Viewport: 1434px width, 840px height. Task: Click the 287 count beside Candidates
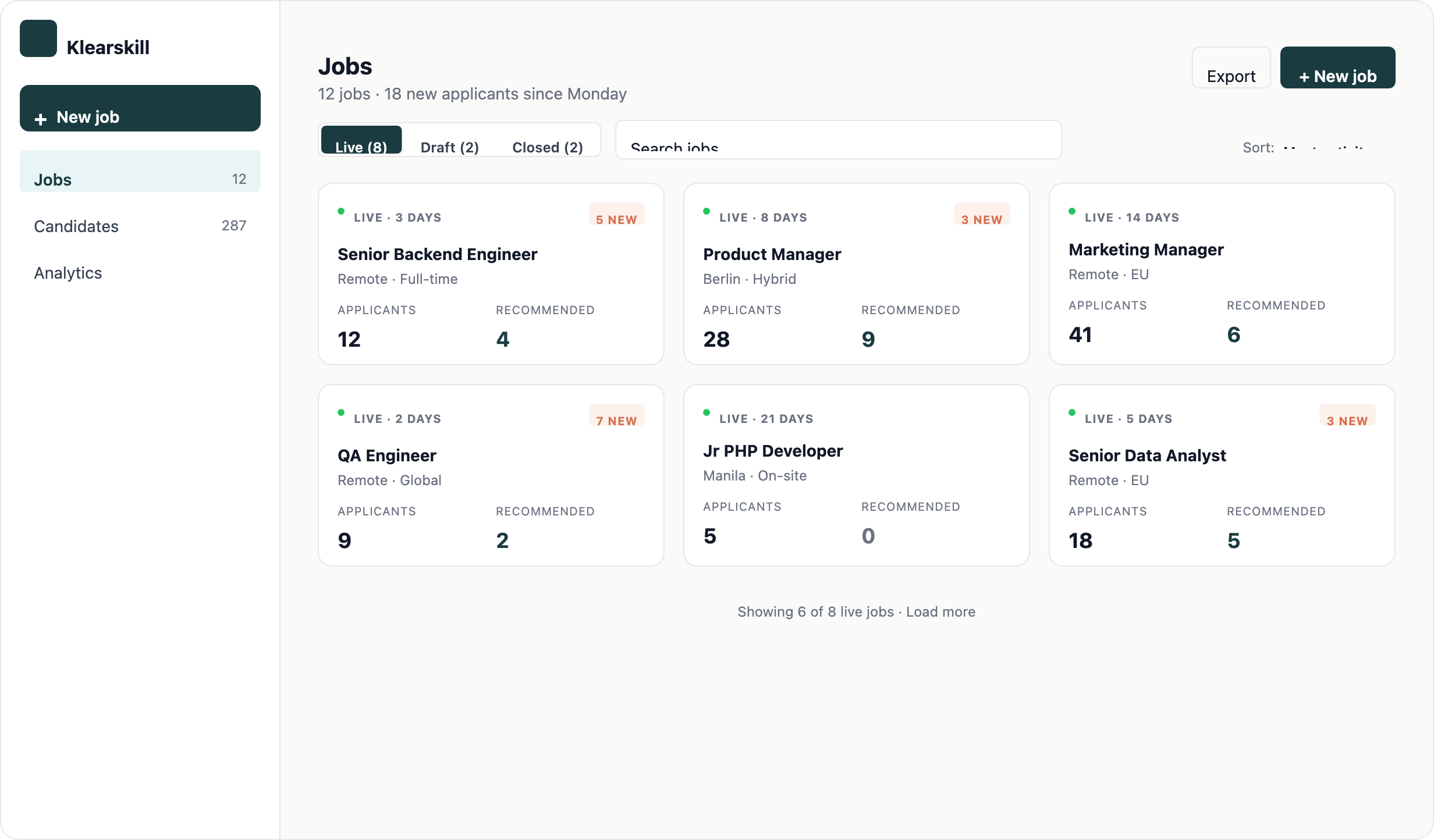pyautogui.click(x=234, y=226)
